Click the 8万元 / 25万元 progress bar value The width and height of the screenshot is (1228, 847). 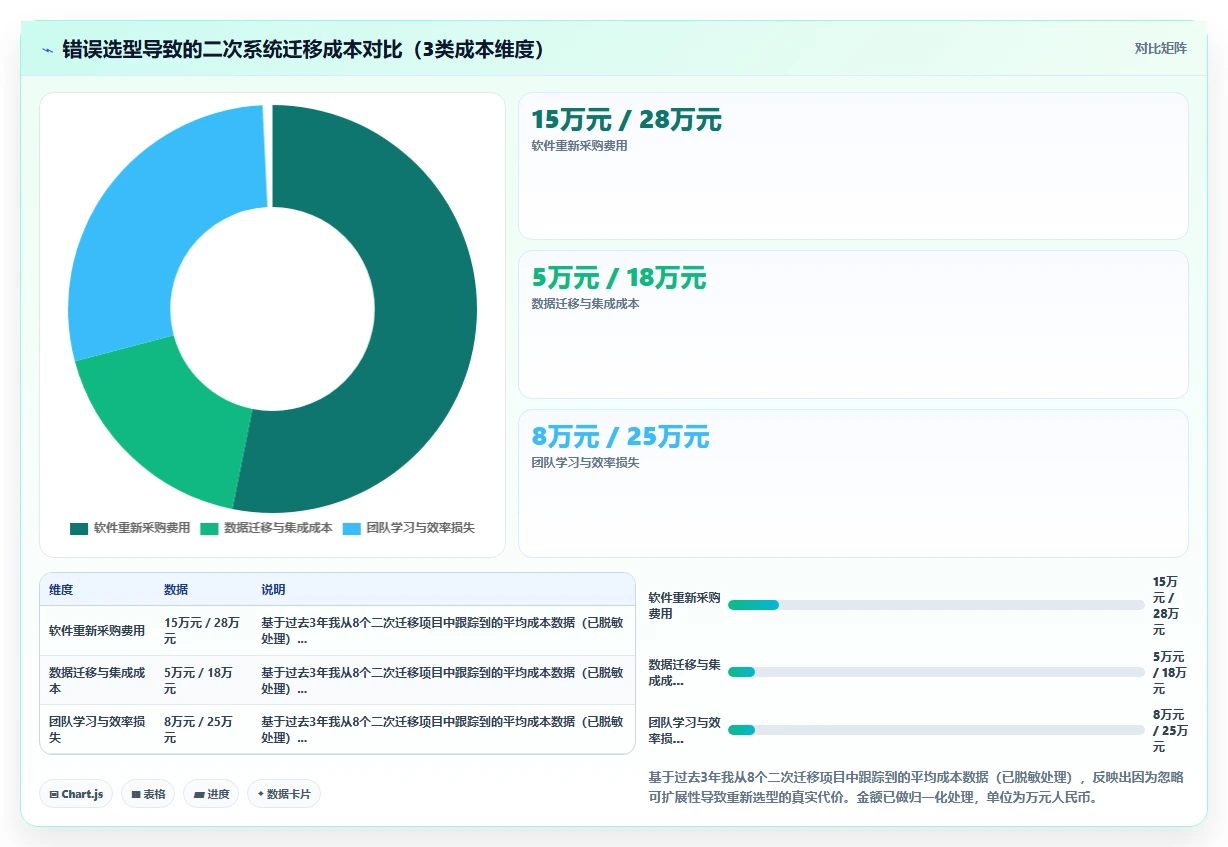point(1170,730)
